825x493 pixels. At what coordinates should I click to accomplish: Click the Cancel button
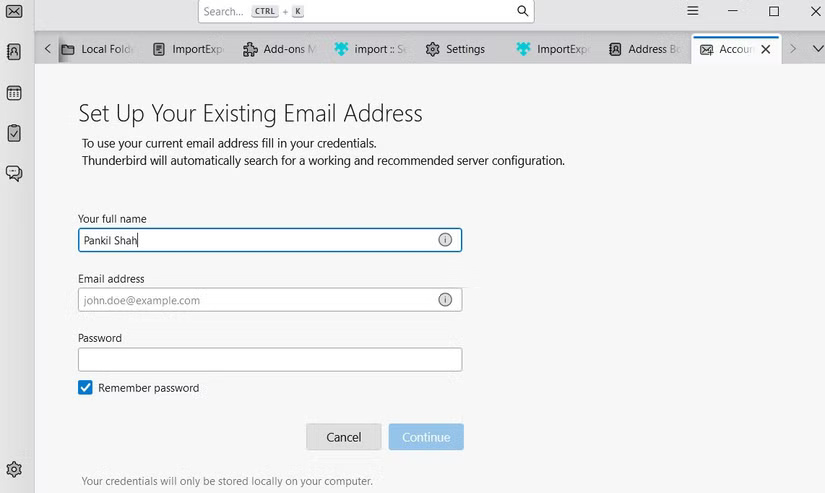(x=344, y=437)
